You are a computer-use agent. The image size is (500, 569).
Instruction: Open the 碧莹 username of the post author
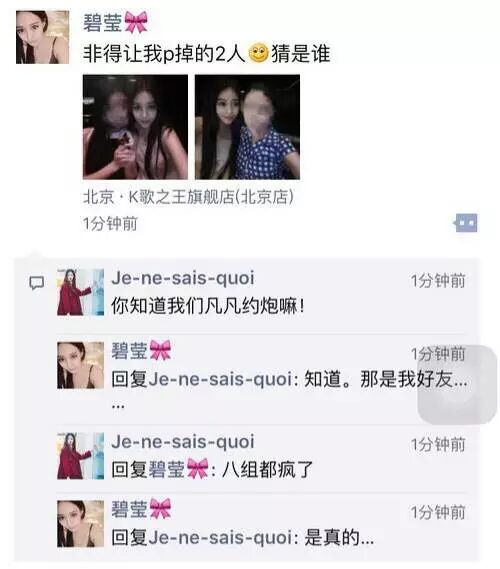(115, 22)
